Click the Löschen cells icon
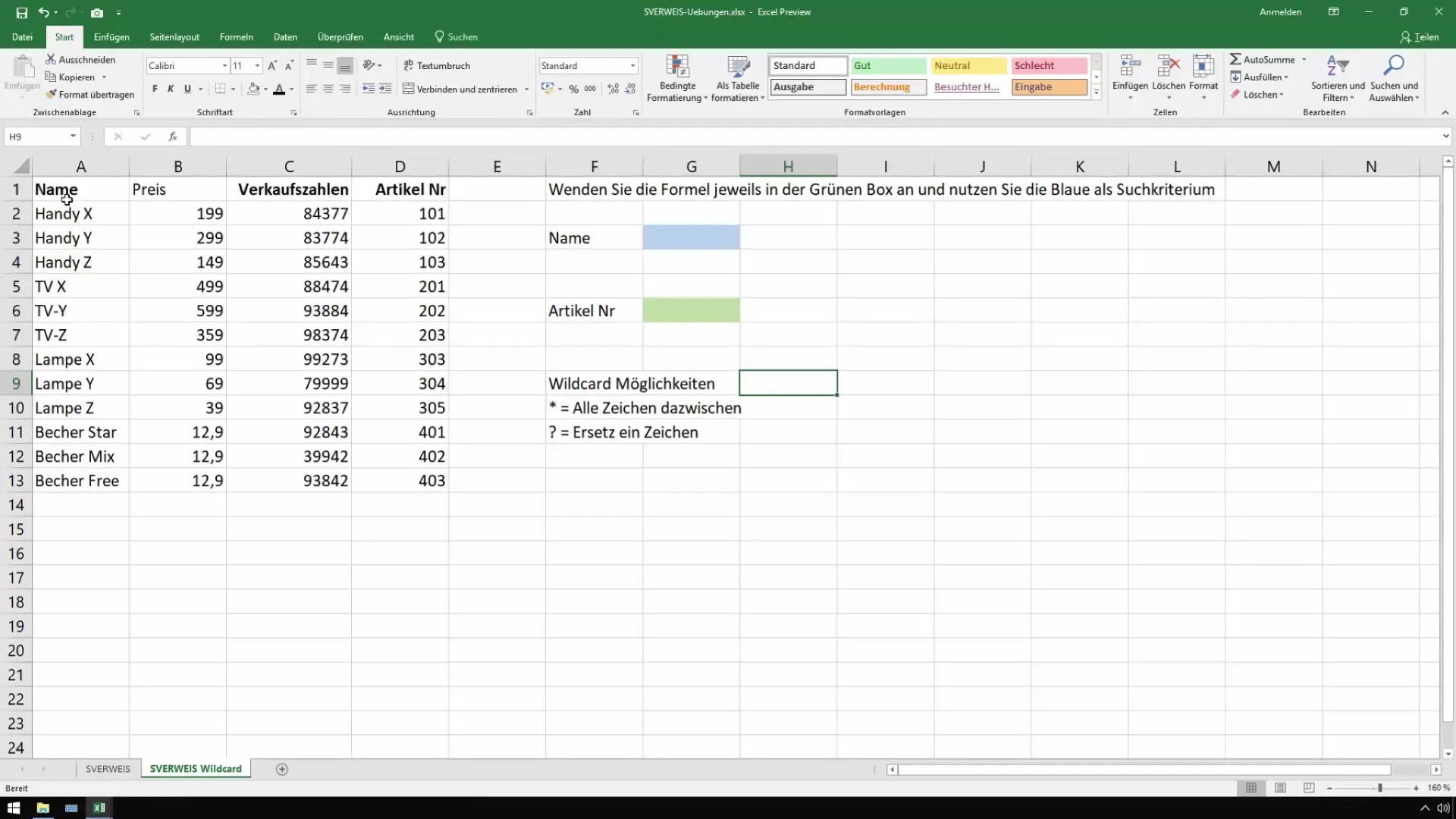The image size is (1456, 819). click(1168, 66)
